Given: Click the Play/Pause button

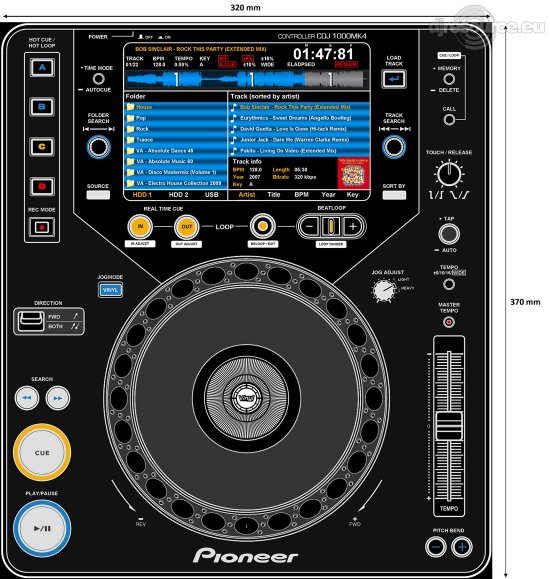Looking at the screenshot, I should click(42, 528).
